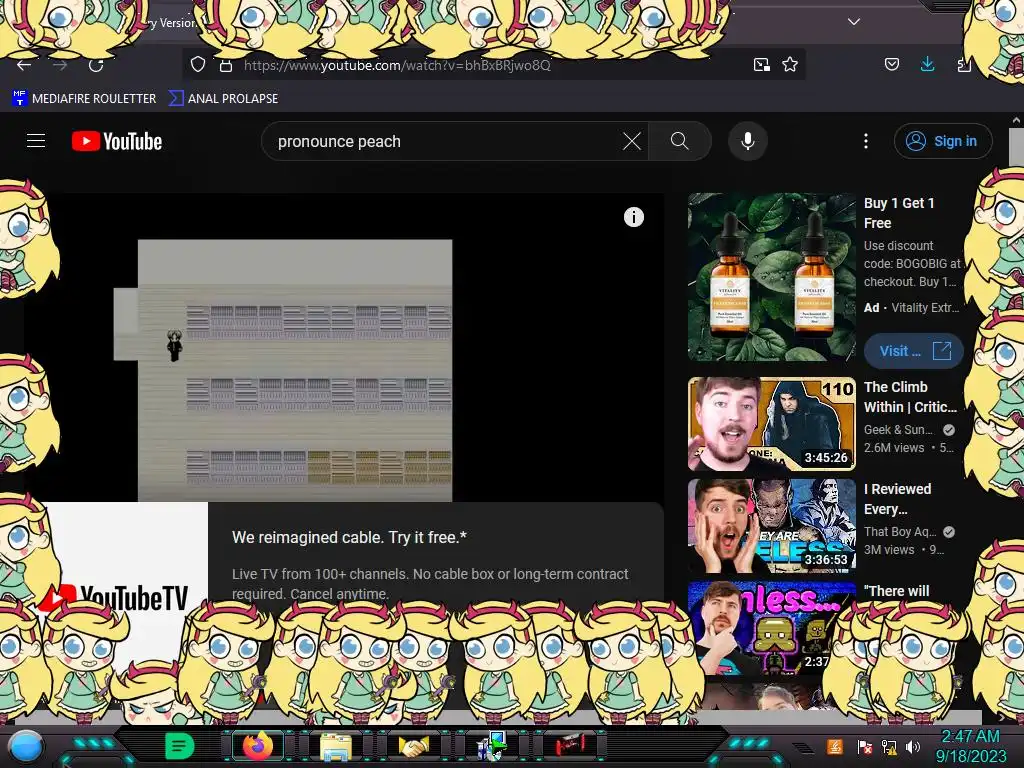
Task: Switch to Firefox in the taskbar
Action: pos(257,746)
